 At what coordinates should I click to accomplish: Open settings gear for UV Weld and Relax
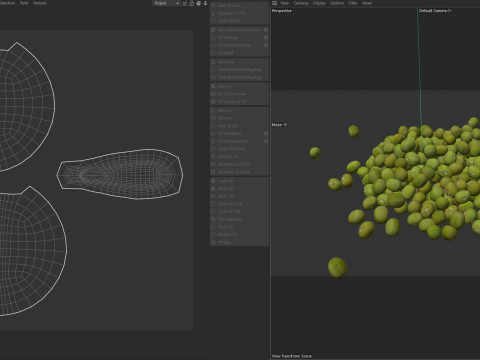coord(266,45)
